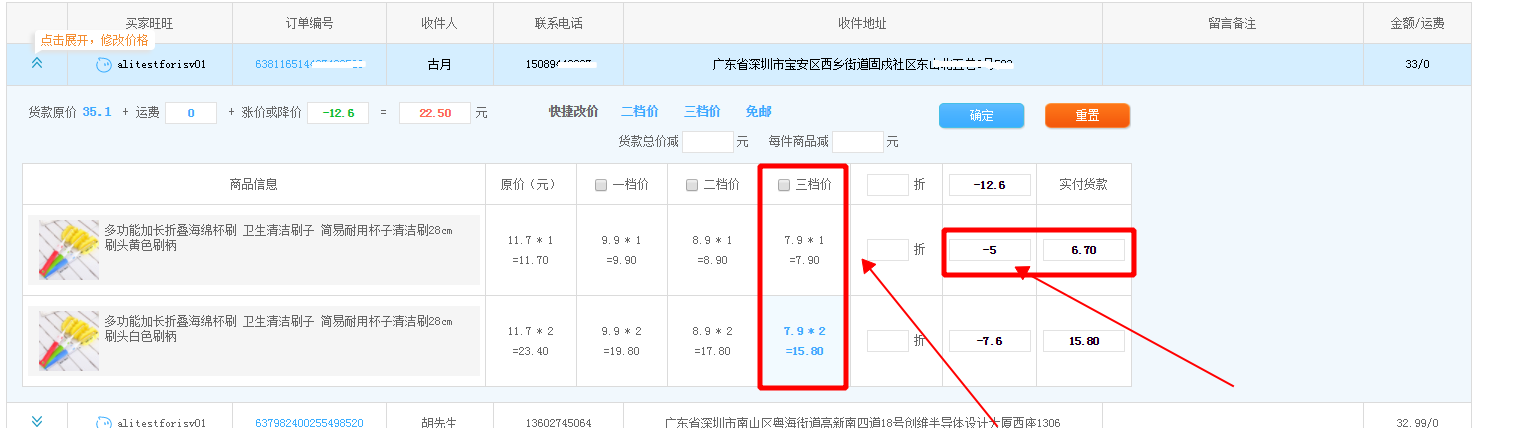Click the Wangwang icon in 胡先生 order row
This screenshot has height=428, width=1516.
103,423
